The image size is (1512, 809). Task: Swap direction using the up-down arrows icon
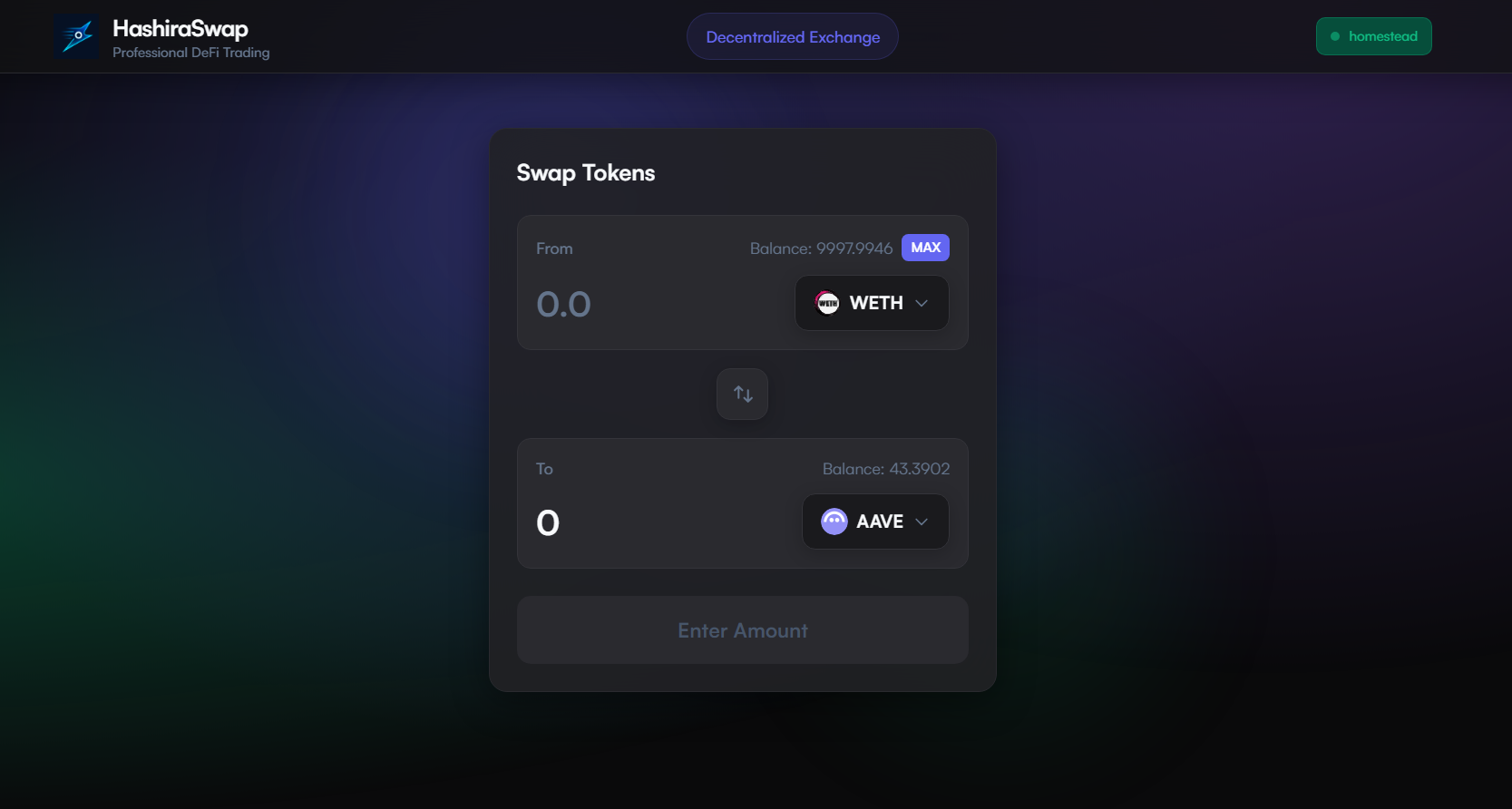pyautogui.click(x=743, y=394)
